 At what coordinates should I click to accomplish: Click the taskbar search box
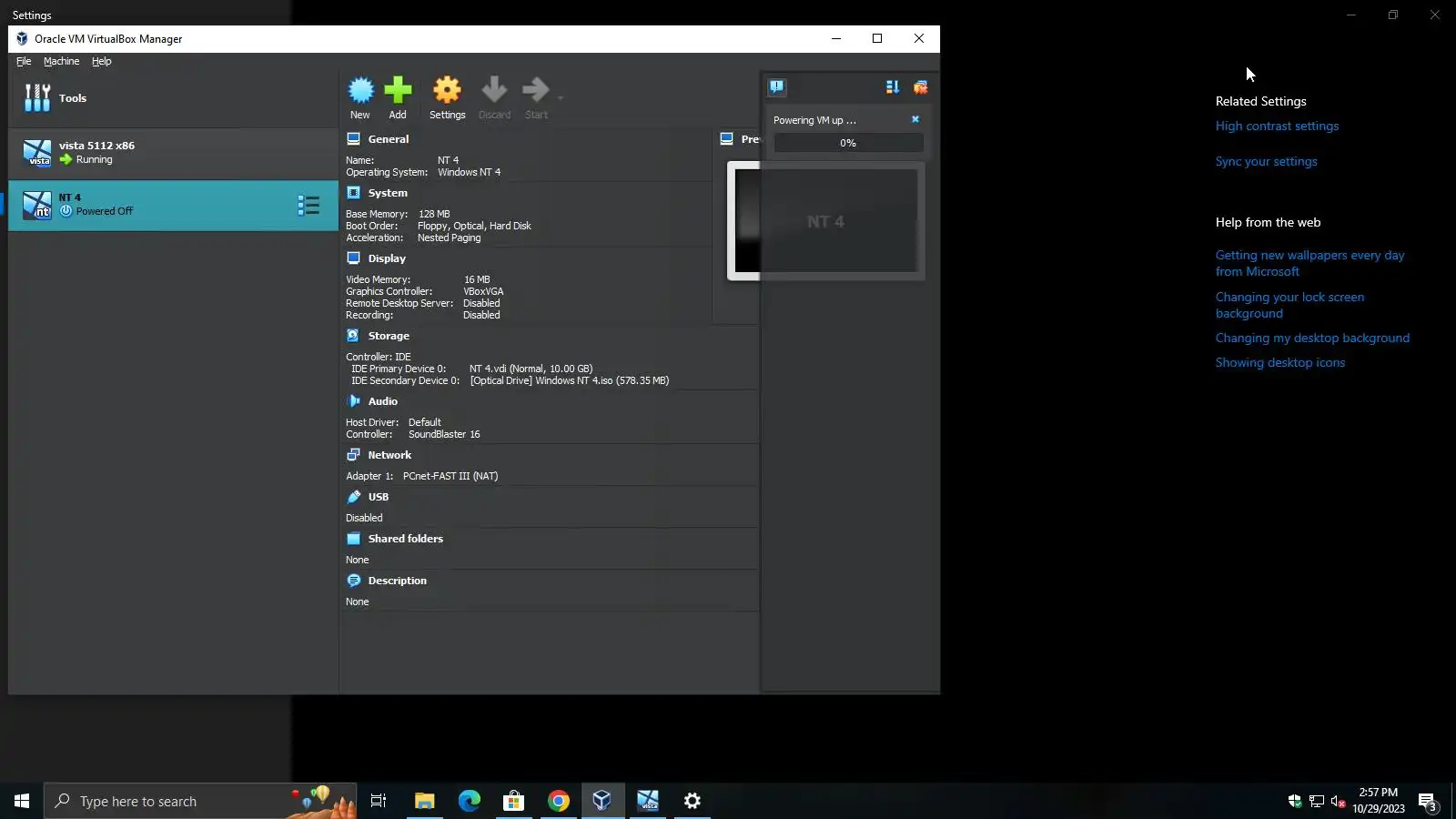tap(199, 801)
